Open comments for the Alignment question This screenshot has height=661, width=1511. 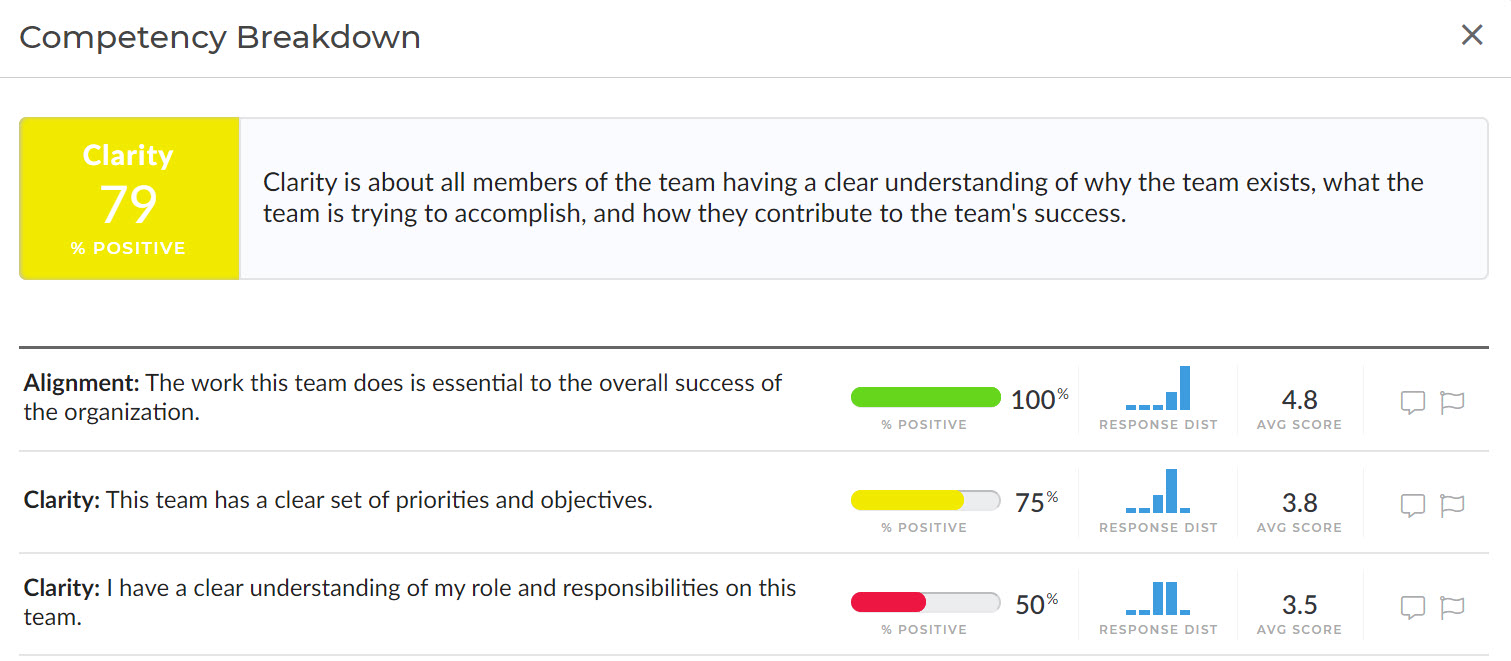pyautogui.click(x=1412, y=402)
